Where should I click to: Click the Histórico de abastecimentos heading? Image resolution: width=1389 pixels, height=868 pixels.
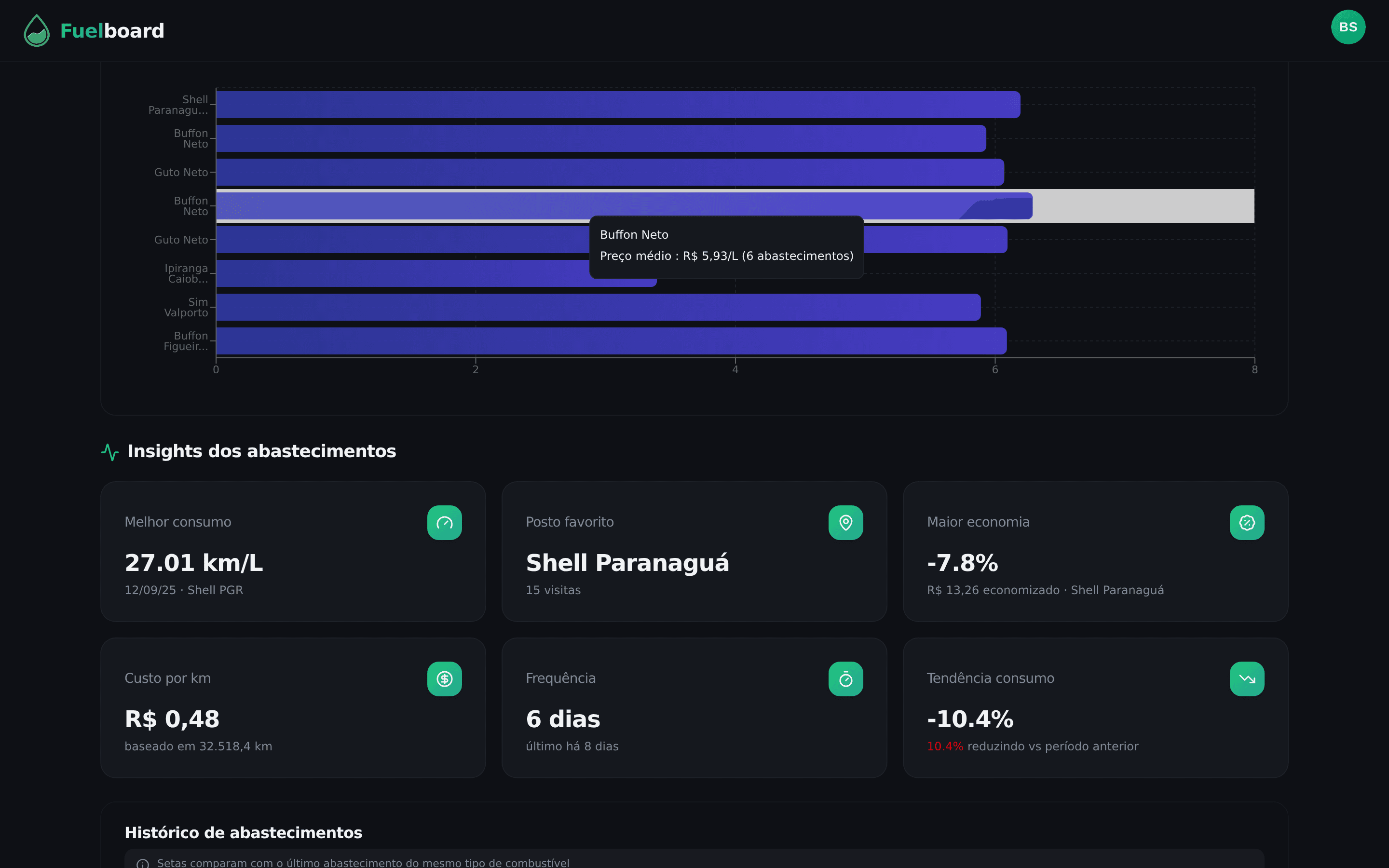tap(244, 832)
